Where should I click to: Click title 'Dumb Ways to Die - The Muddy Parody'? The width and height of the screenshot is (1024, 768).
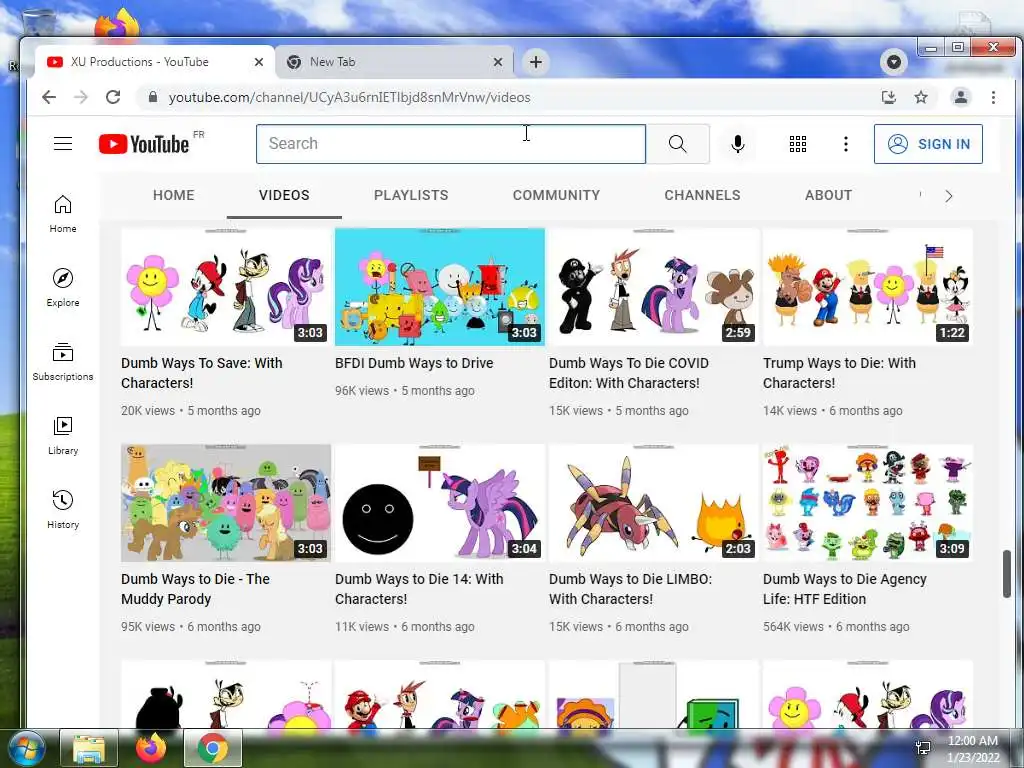pos(195,589)
